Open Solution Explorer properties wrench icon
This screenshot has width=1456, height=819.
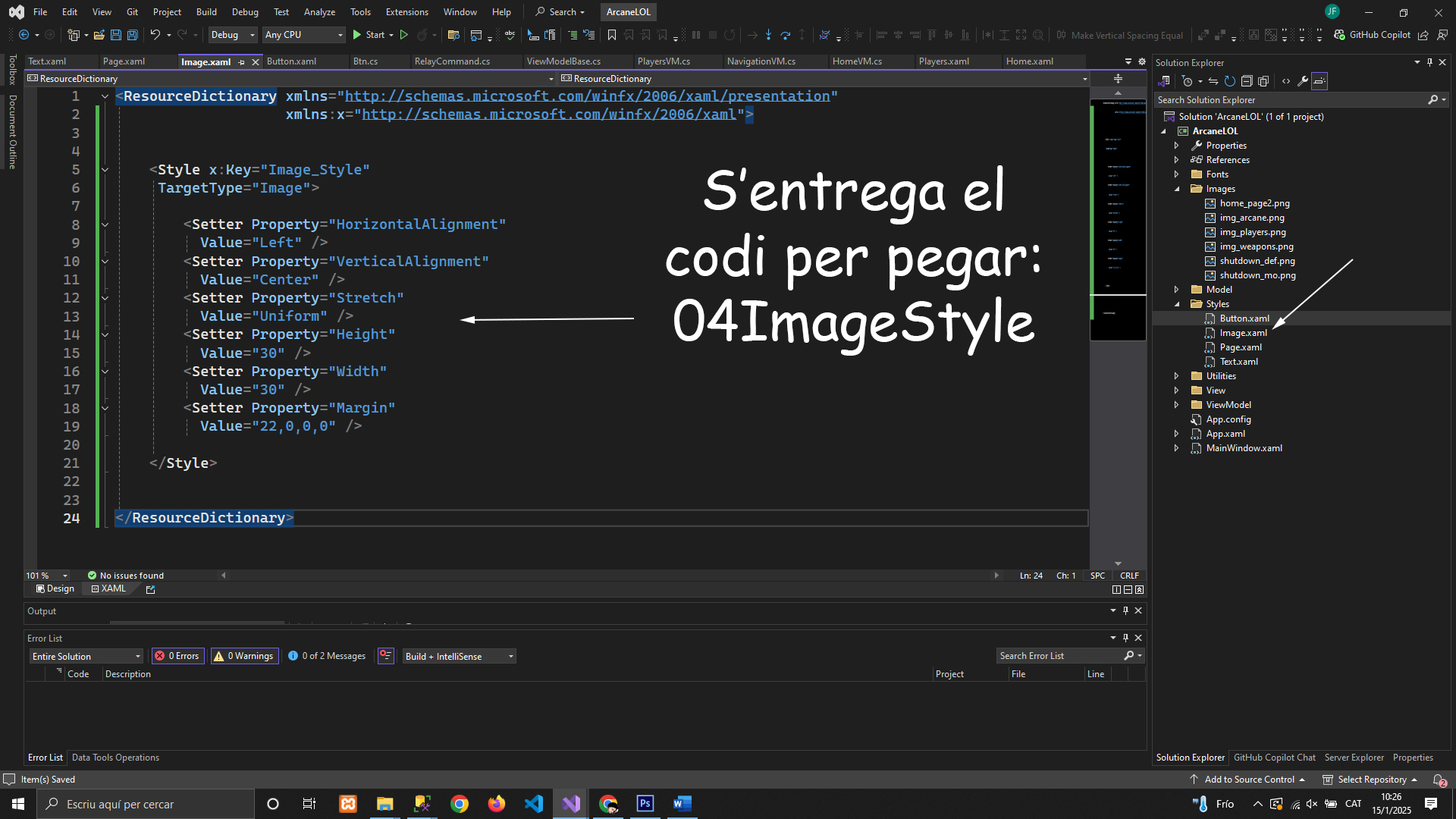(1303, 81)
